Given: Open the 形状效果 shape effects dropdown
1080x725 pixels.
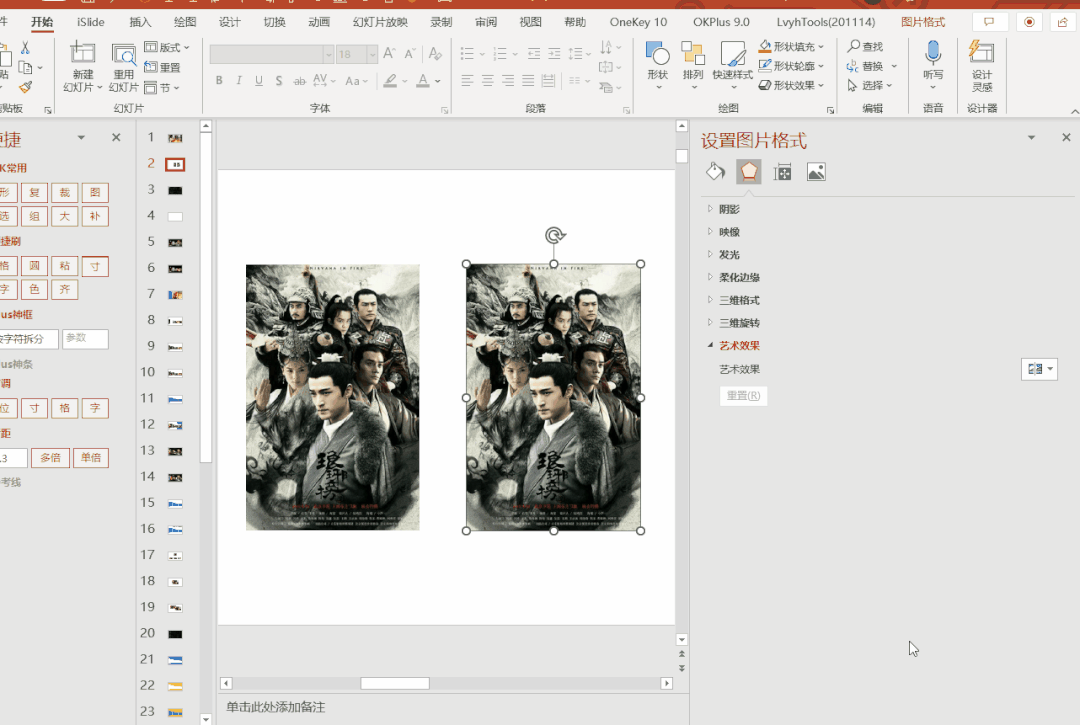Looking at the screenshot, I should point(791,85).
